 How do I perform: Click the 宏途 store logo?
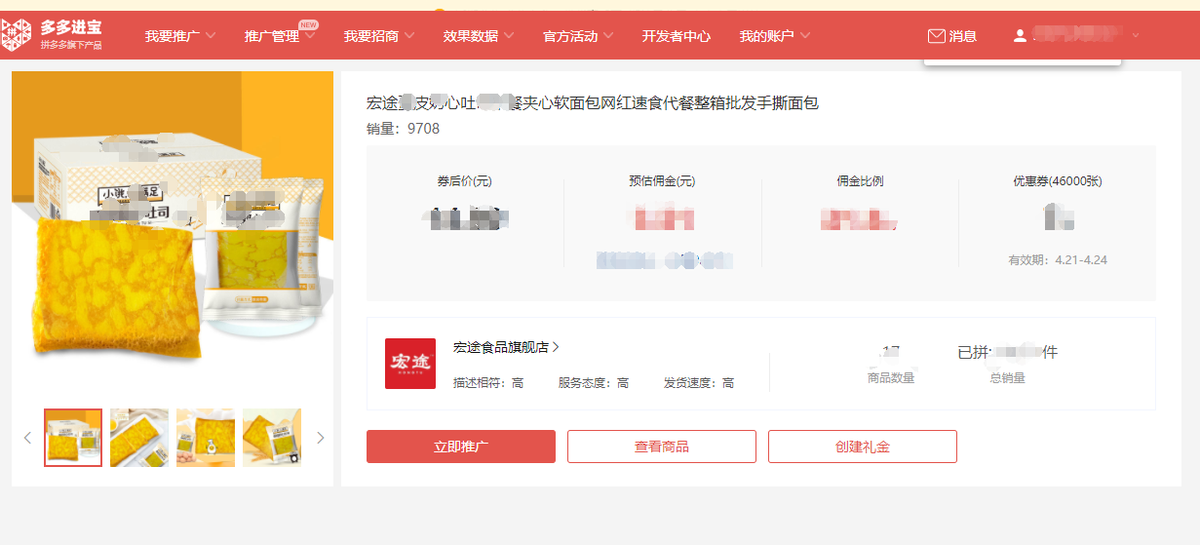[x=410, y=363]
